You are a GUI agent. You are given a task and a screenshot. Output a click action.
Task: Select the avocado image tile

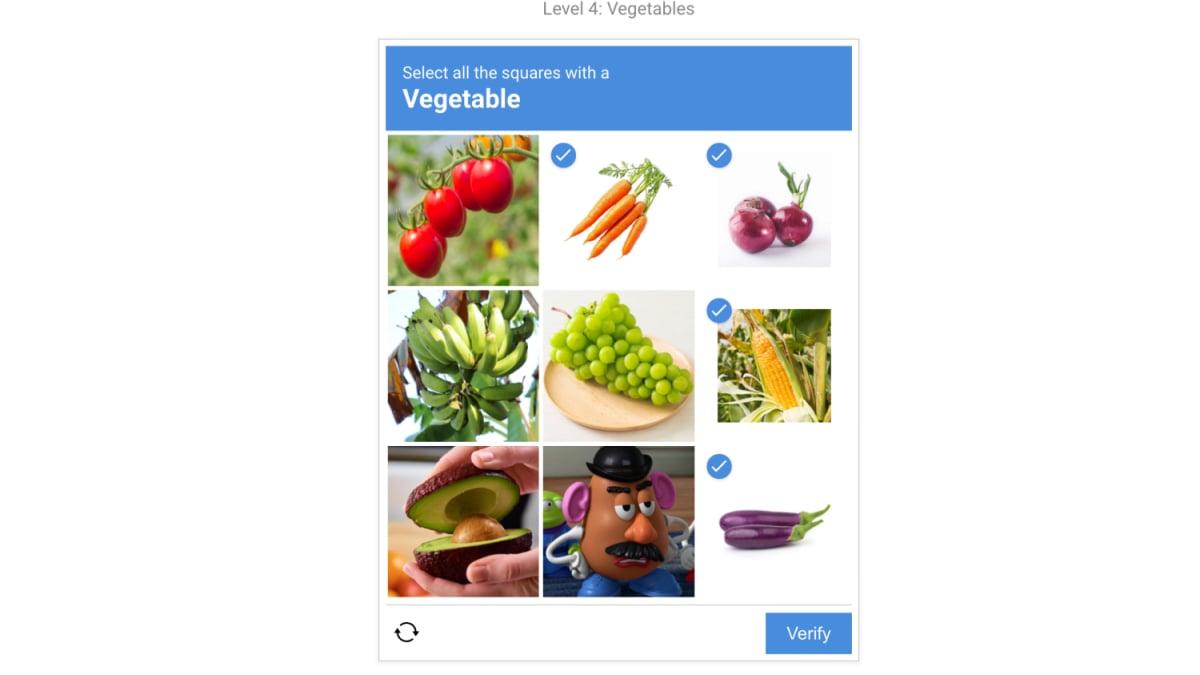[463, 522]
